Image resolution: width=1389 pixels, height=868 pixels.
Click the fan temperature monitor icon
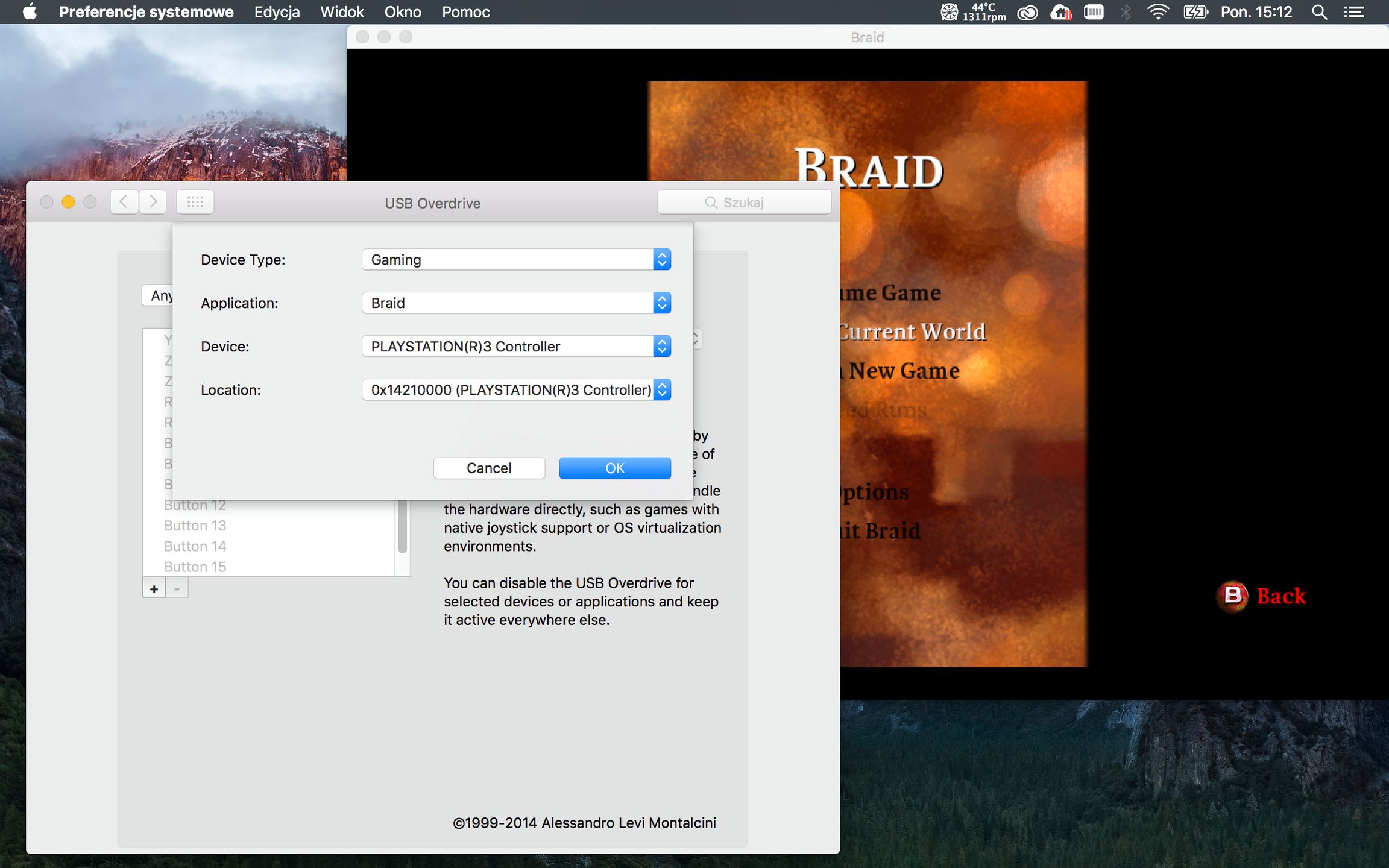[x=949, y=12]
